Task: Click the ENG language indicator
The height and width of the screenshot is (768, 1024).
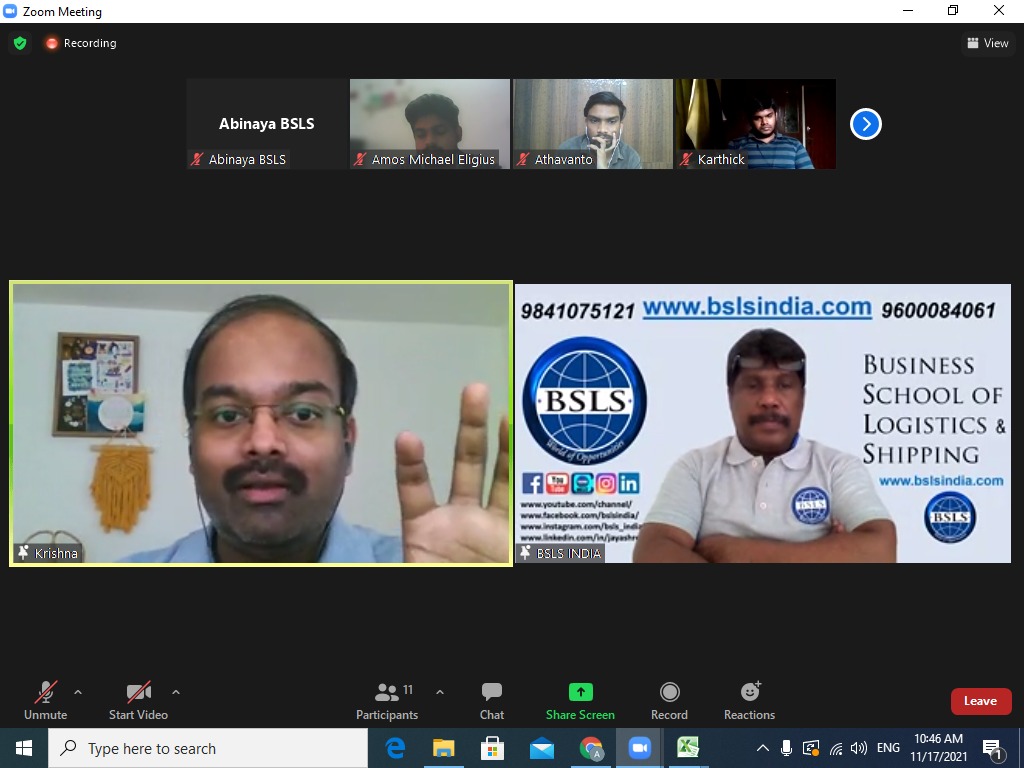Action: point(888,748)
